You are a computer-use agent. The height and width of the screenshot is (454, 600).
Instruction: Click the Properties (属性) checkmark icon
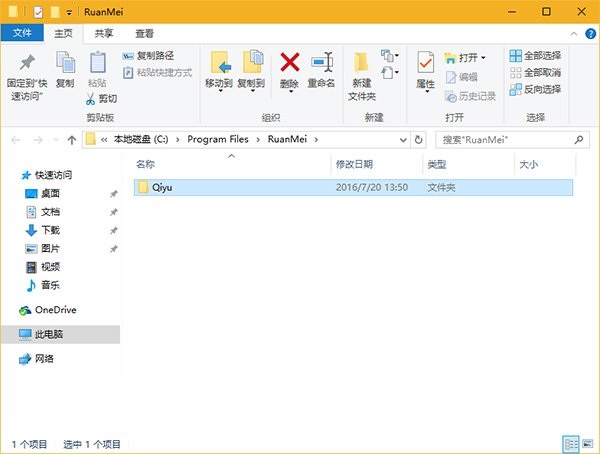[426, 62]
